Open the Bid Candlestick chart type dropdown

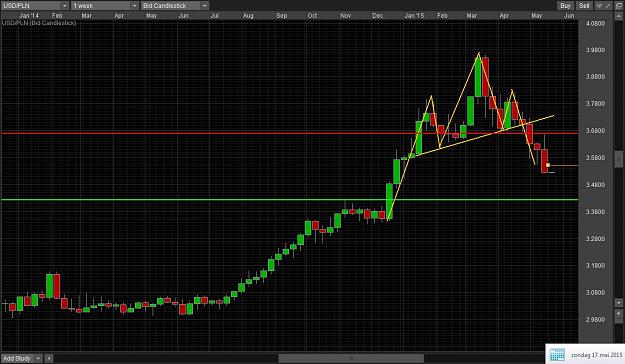pos(175,6)
